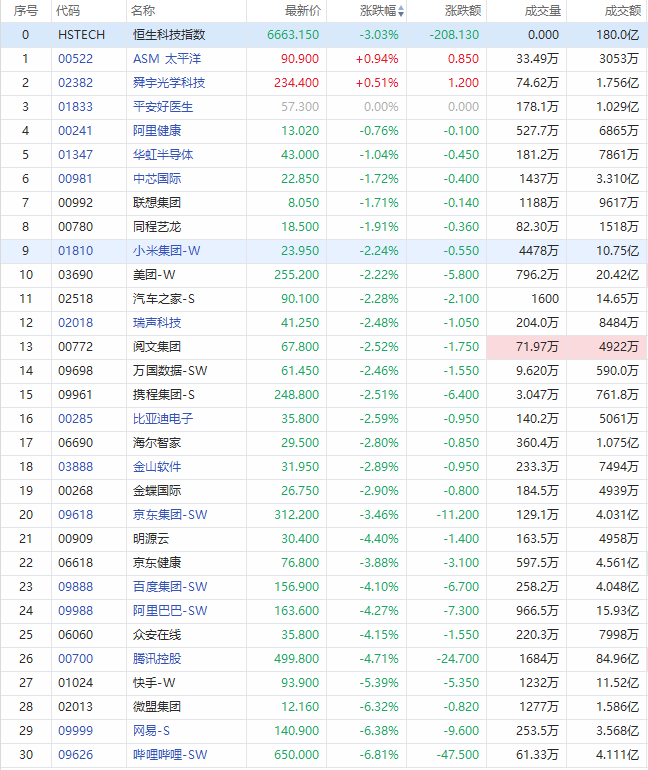This screenshot has width=648, height=770.
Task: Select 金蝶国际 row name
Action: [157, 491]
